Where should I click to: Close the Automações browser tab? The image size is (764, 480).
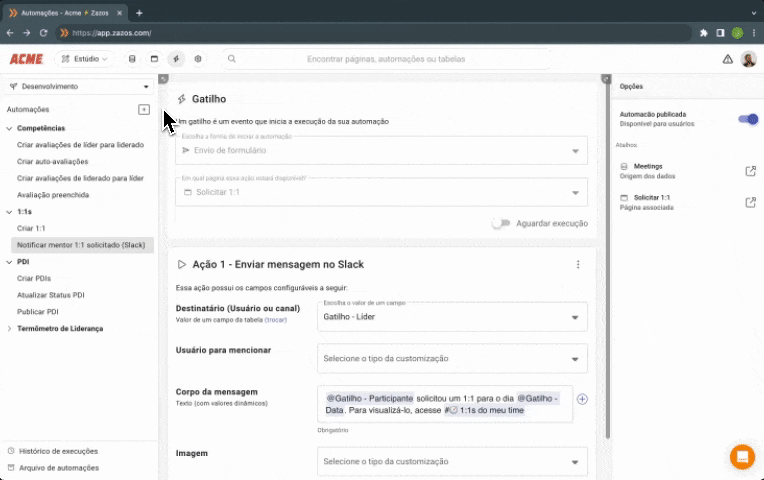[119, 13]
